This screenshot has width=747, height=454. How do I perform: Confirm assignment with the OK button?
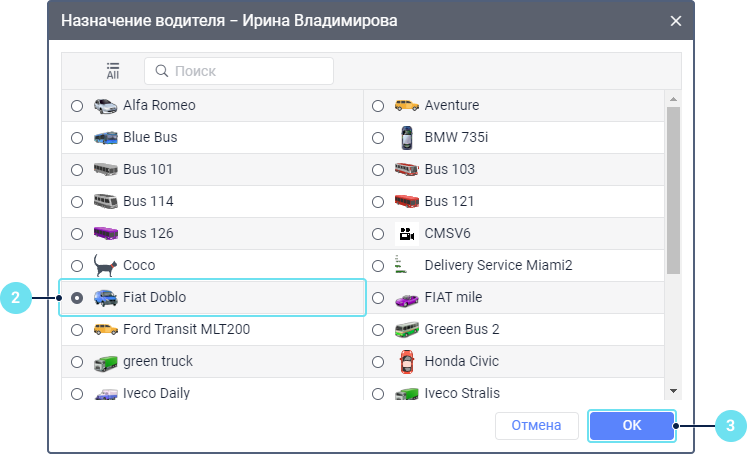pyautogui.click(x=632, y=425)
